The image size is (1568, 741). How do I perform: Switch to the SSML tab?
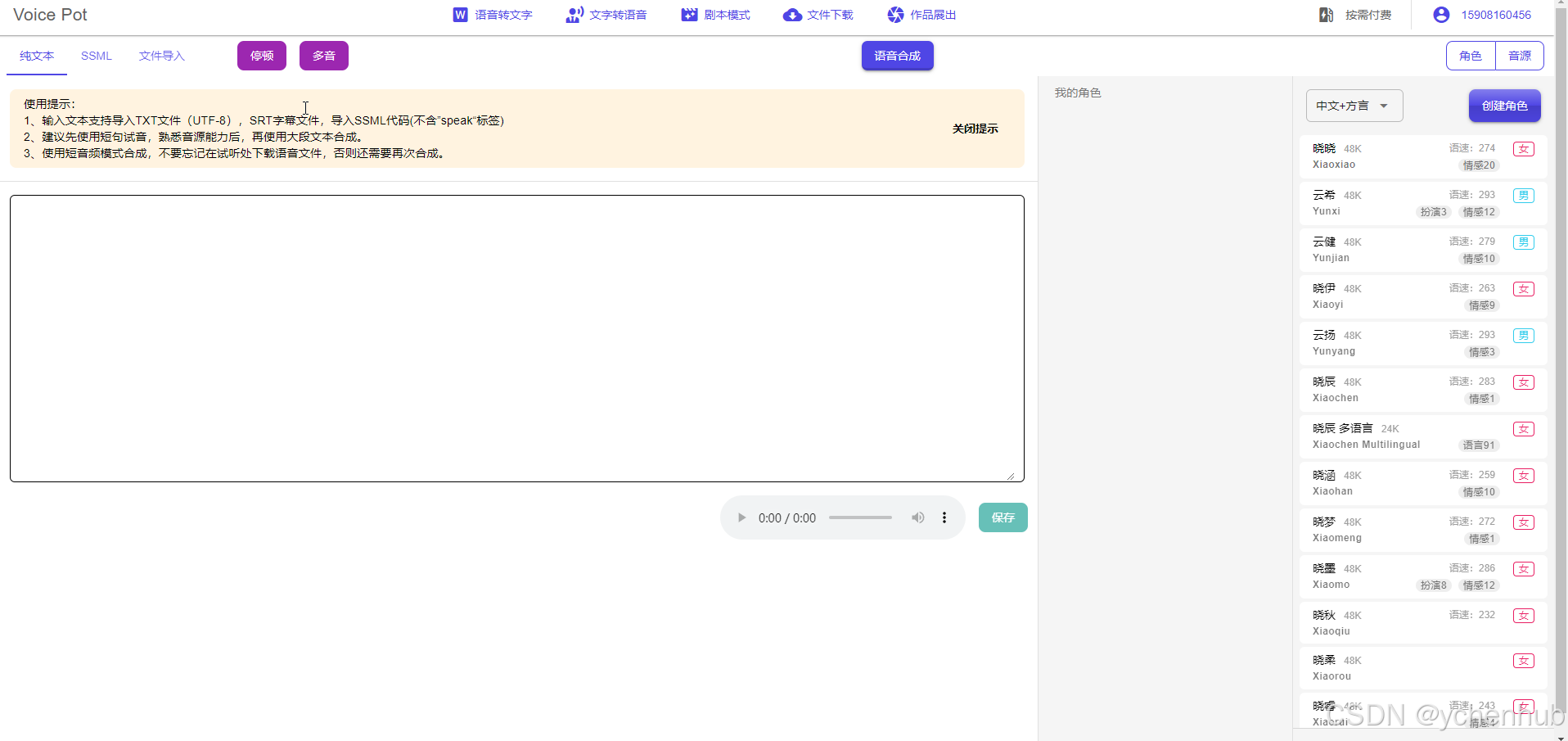click(97, 56)
